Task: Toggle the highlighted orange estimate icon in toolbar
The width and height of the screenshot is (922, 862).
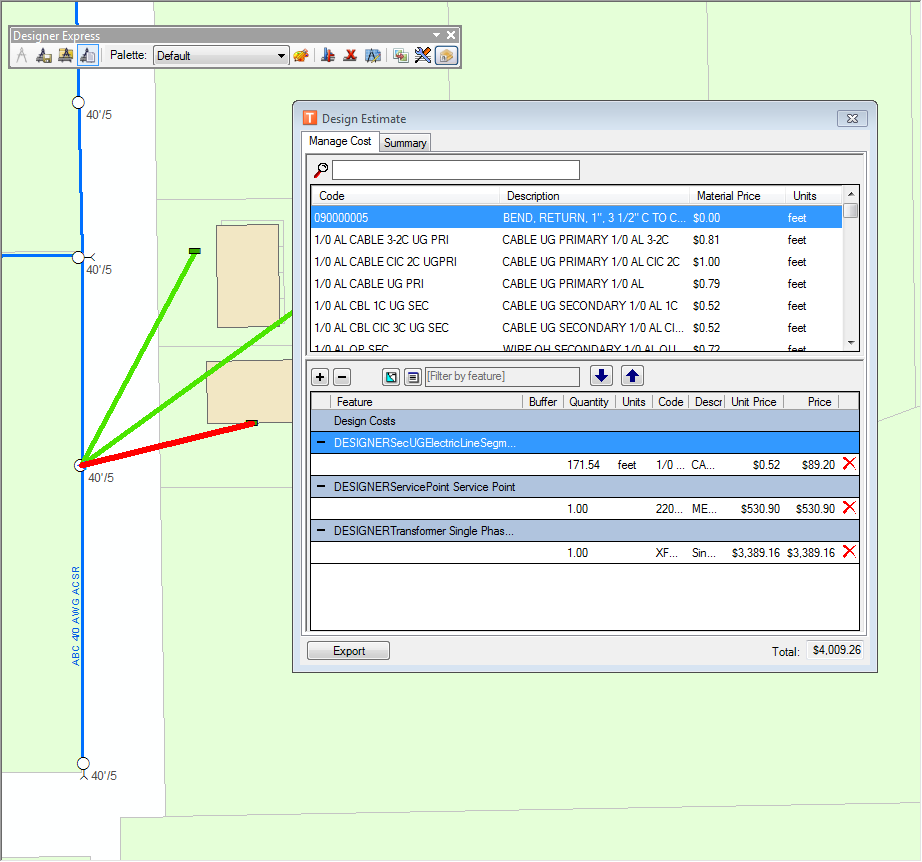Action: pos(446,56)
